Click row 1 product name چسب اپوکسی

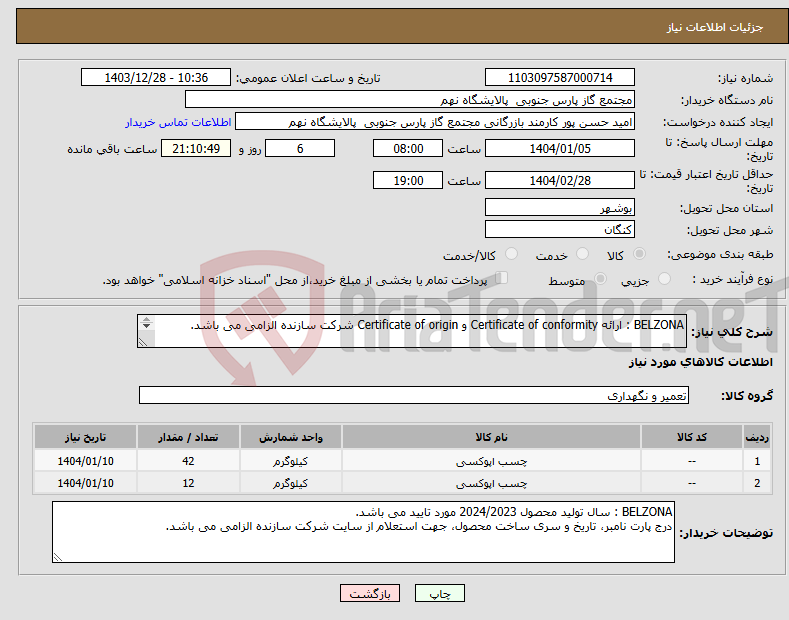coord(491,461)
